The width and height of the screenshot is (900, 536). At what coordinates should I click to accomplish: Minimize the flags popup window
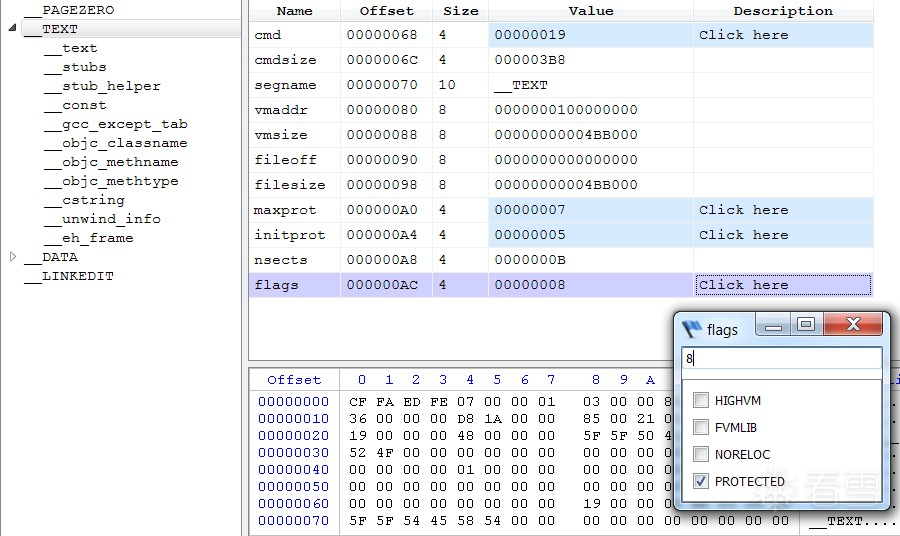tap(773, 325)
